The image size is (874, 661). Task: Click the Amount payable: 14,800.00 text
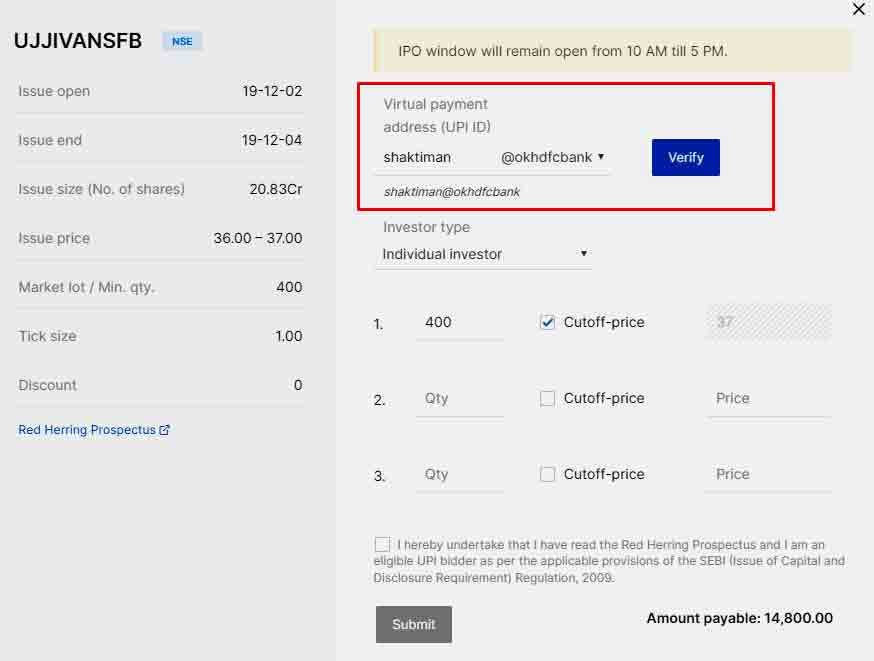click(x=740, y=618)
